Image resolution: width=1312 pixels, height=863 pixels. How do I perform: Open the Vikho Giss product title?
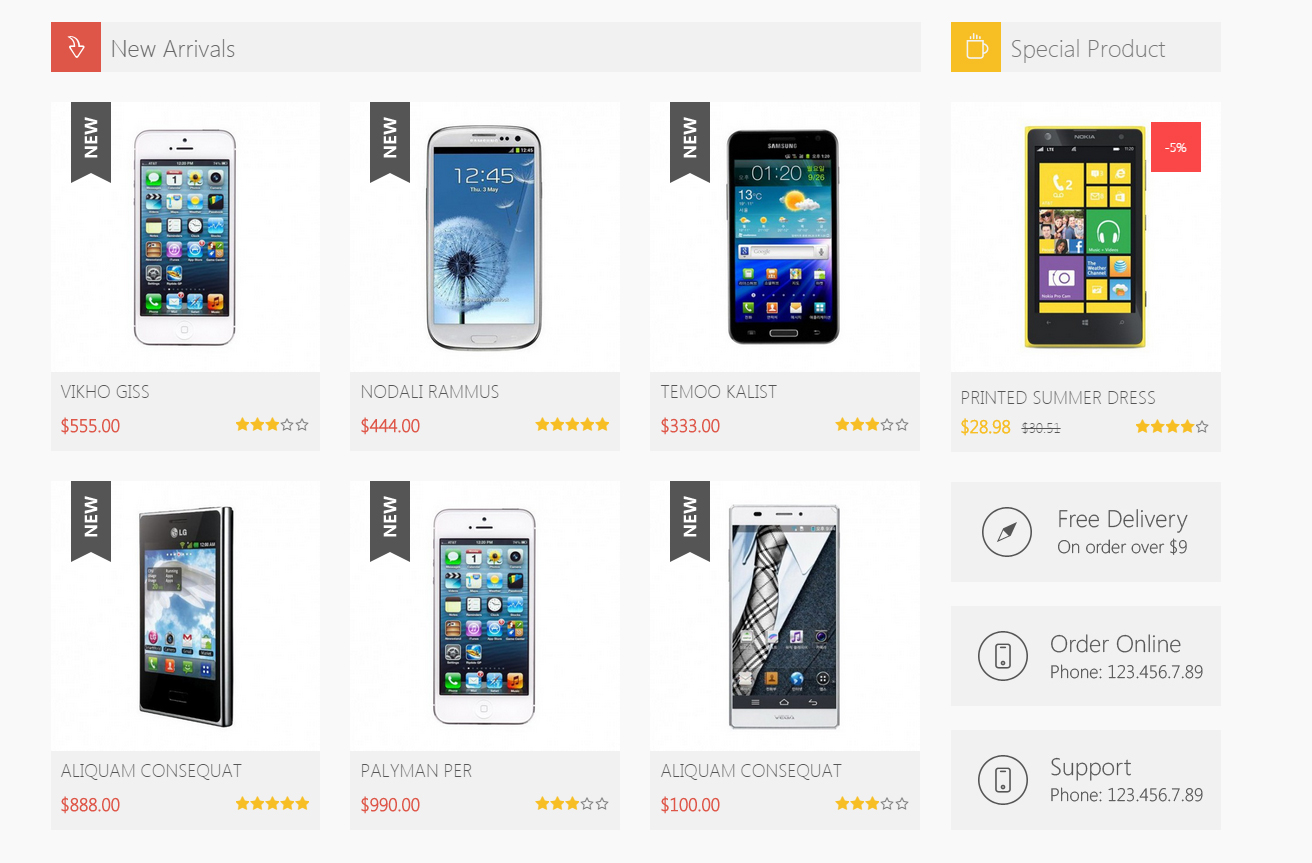[x=105, y=392]
